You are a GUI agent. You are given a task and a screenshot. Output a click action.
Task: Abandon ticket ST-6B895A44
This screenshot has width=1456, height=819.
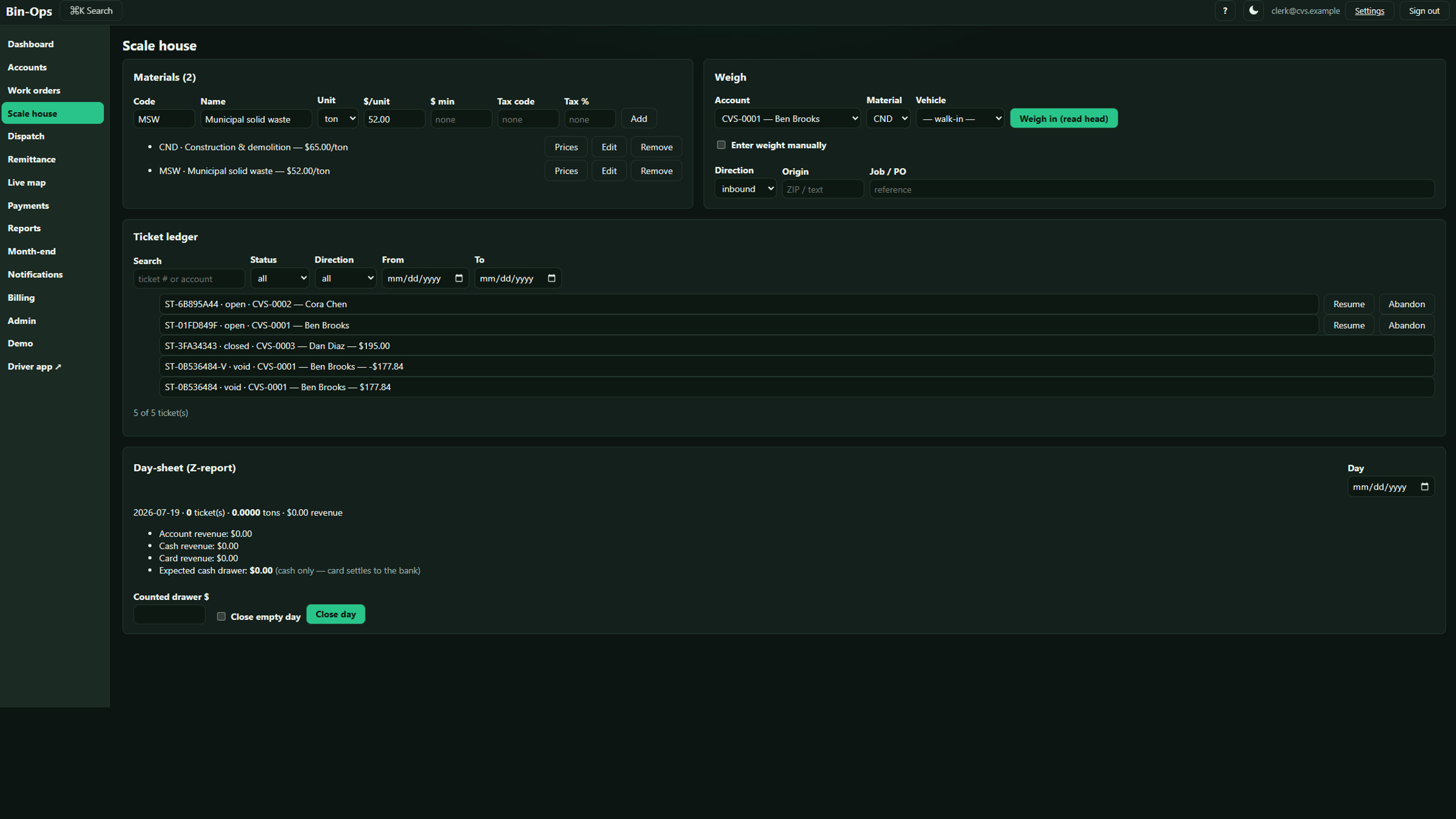point(1406,305)
